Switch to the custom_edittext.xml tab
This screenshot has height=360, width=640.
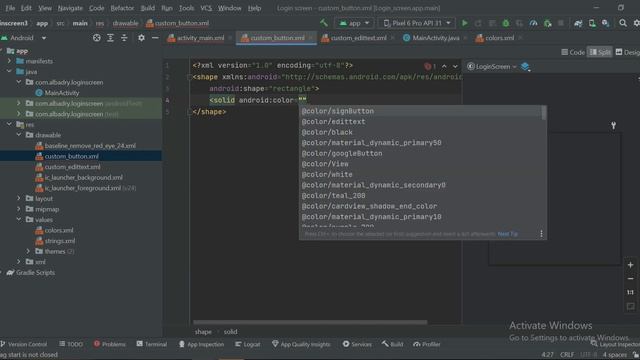tap(358, 38)
